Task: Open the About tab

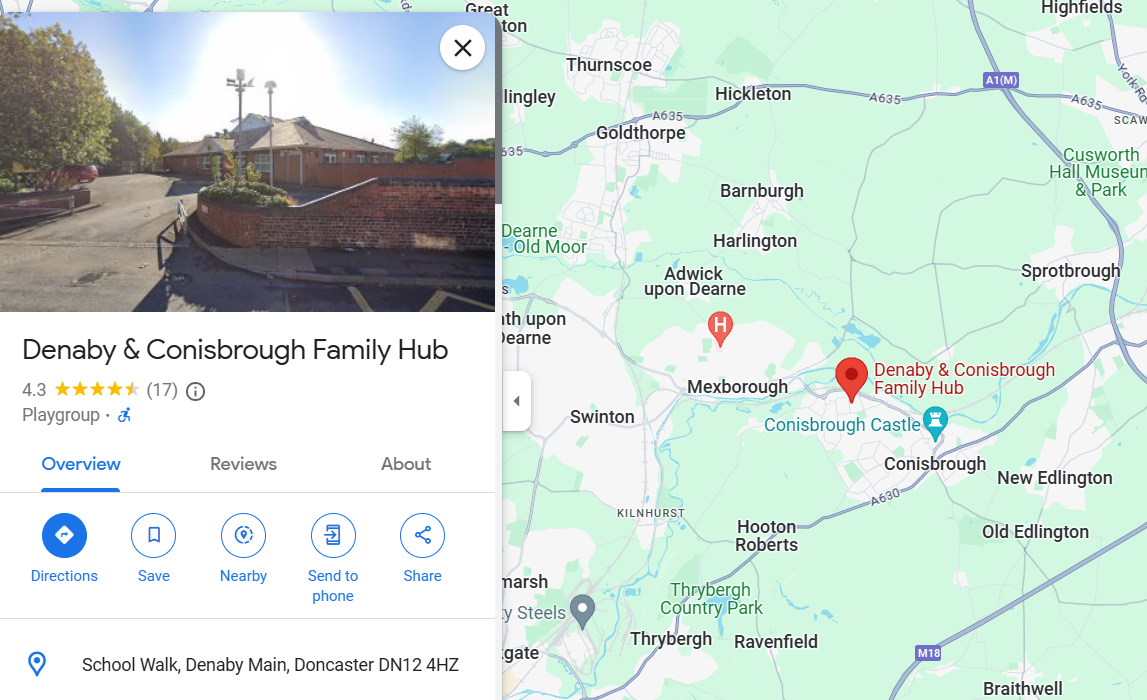Action: pyautogui.click(x=406, y=464)
